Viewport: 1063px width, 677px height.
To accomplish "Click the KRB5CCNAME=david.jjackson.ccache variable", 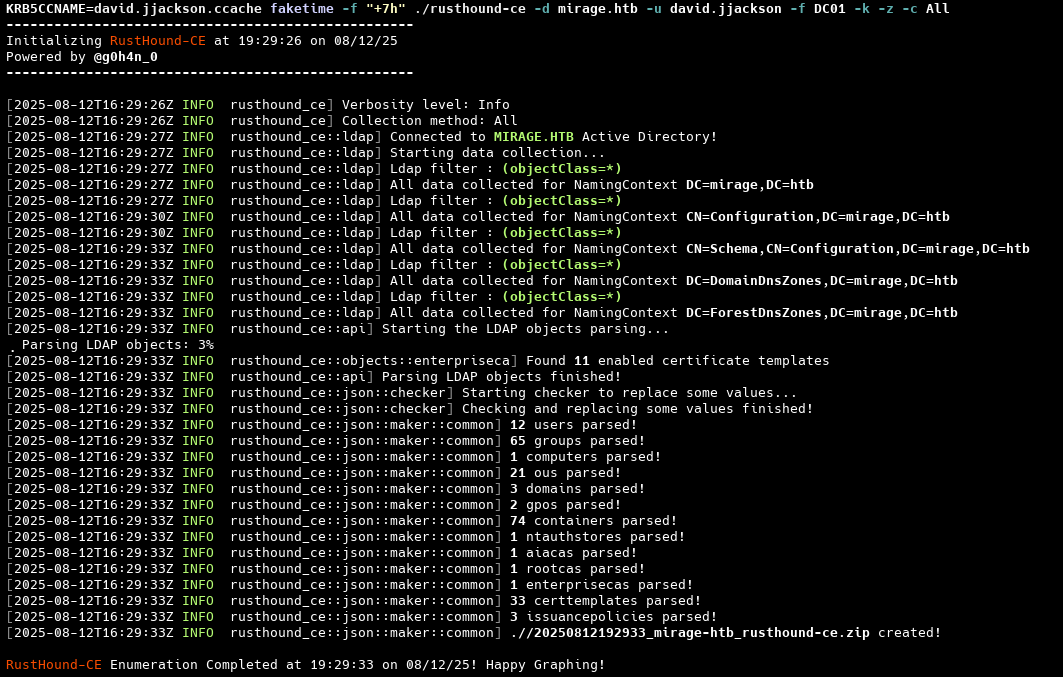I will 134,9.
